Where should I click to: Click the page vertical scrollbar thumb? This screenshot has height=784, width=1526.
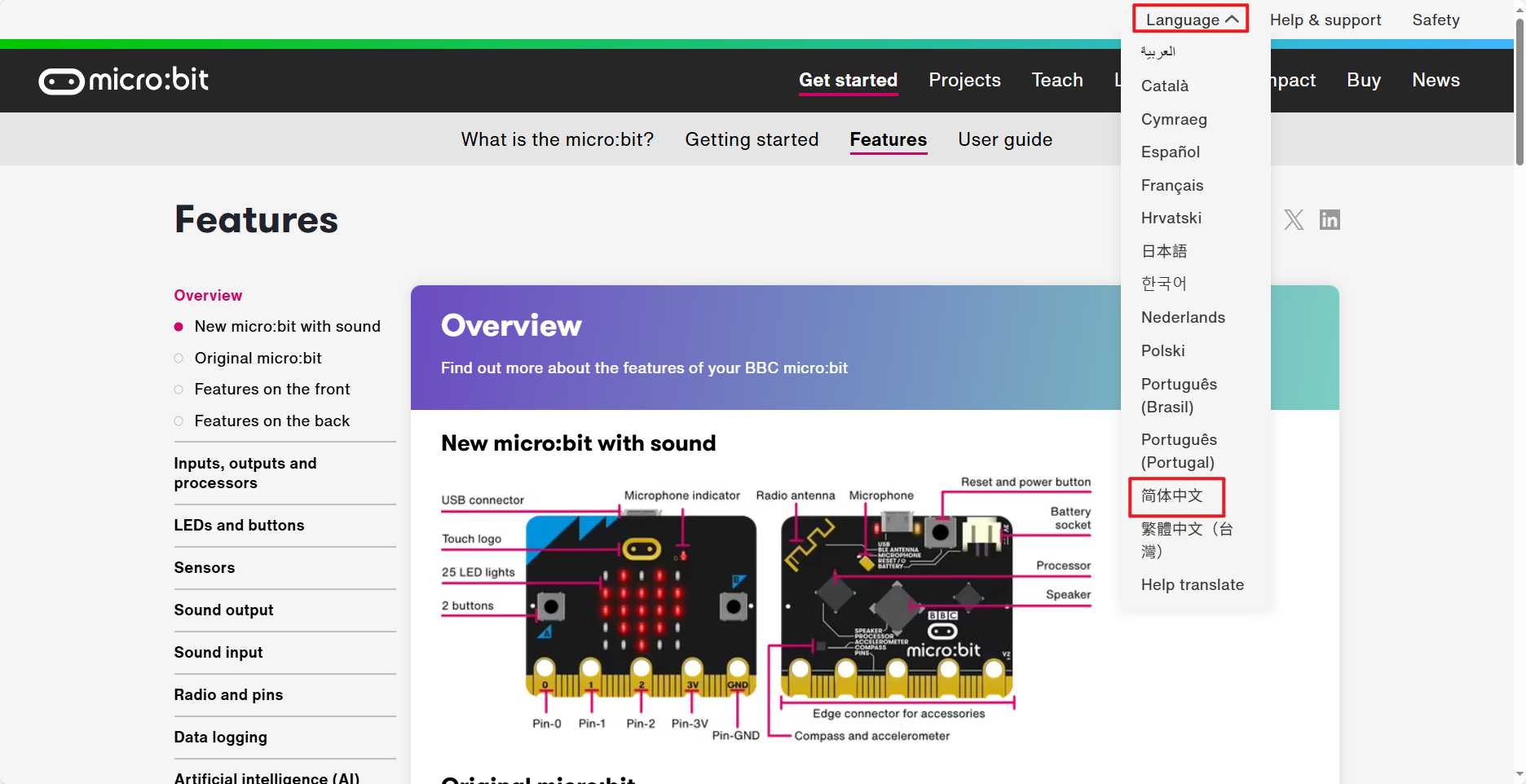pyautogui.click(x=1519, y=91)
